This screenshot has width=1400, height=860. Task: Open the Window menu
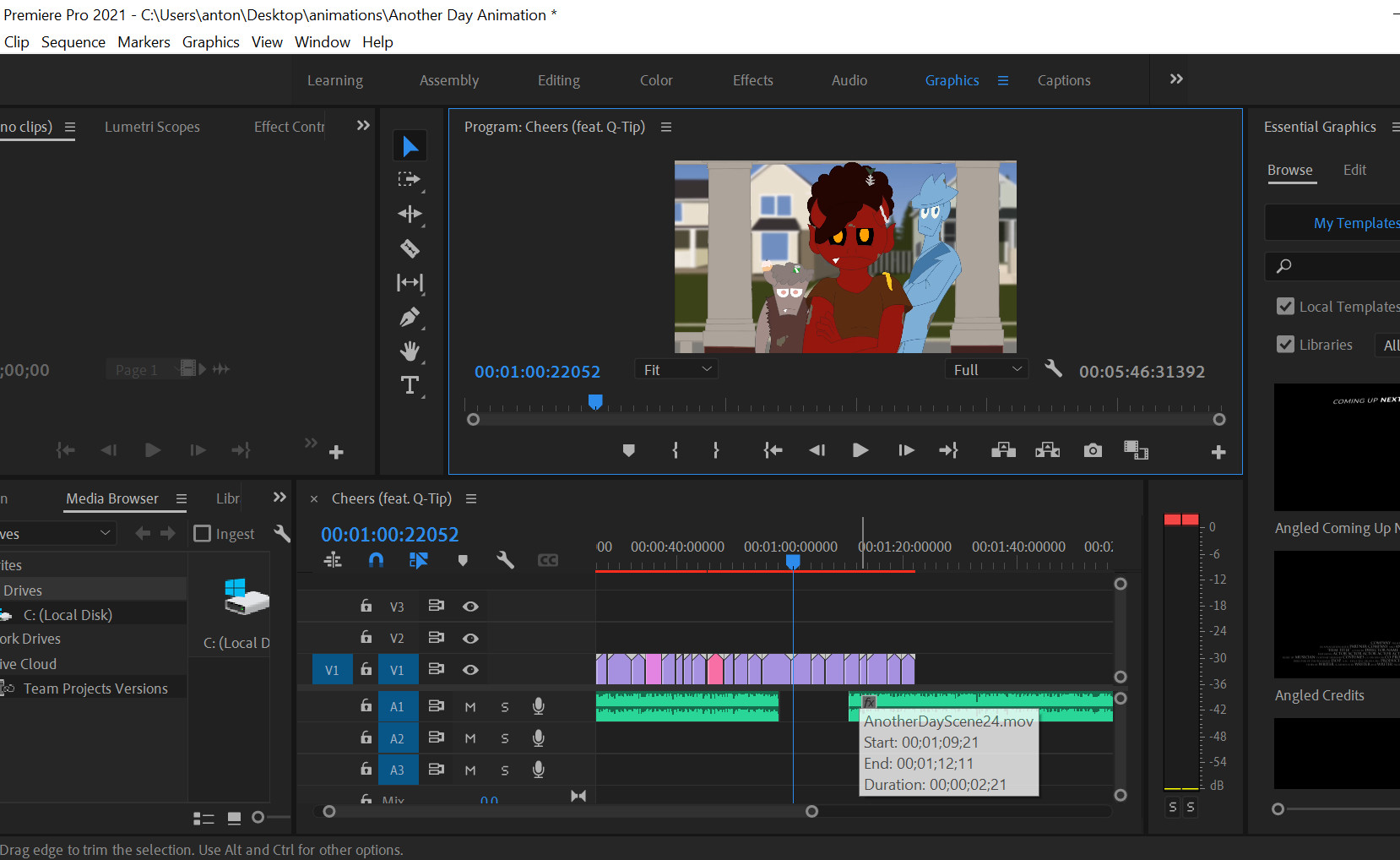tap(322, 42)
